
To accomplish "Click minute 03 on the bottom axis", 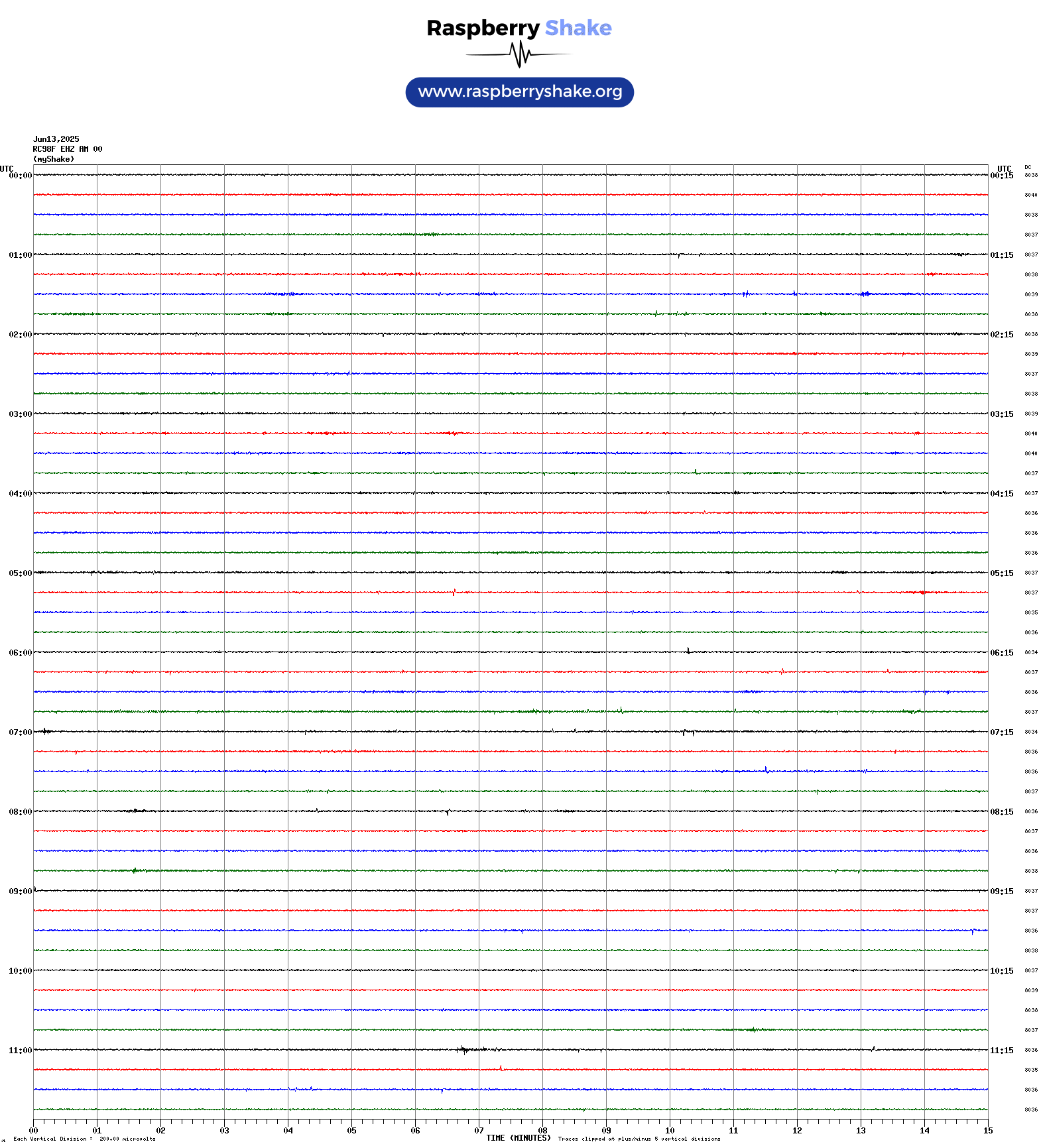I will coord(224,1131).
